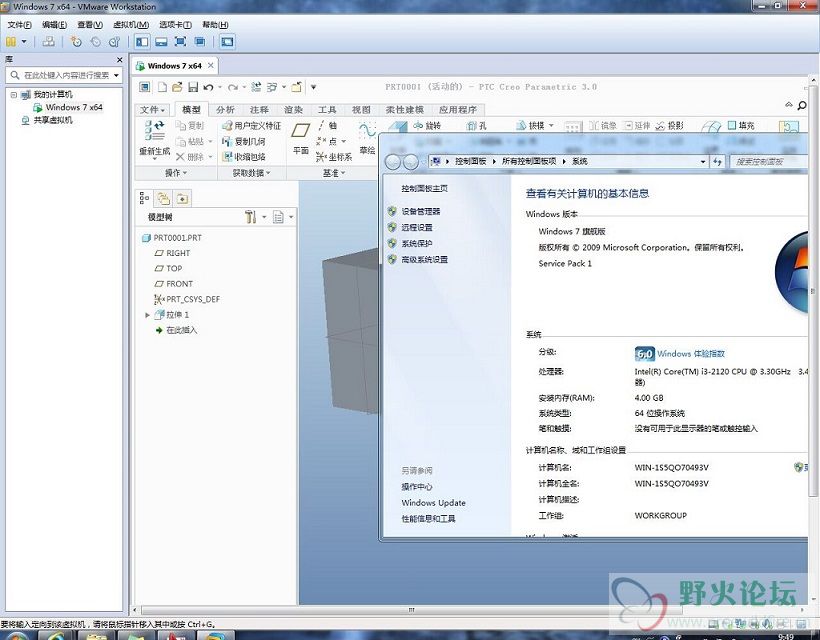Expand the 获取数据 group dropdown
The width and height of the screenshot is (820, 640).
pyautogui.click(x=252, y=173)
